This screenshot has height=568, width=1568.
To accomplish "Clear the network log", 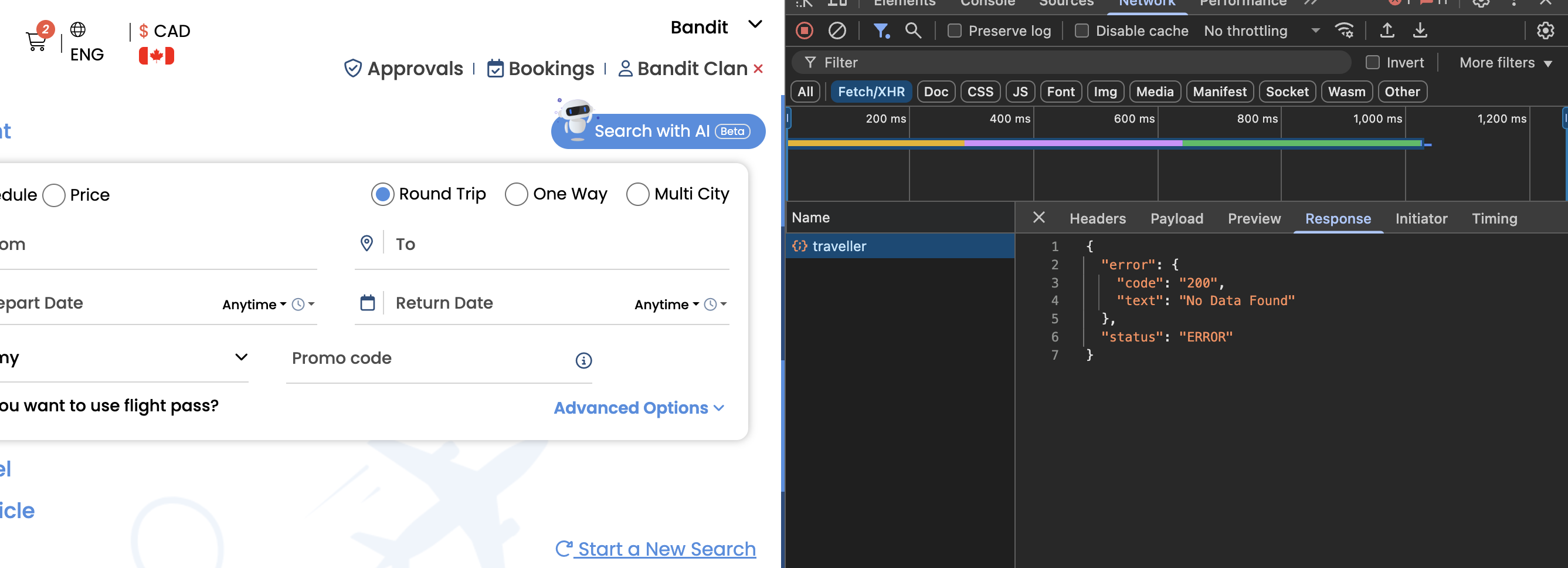I will point(837,31).
